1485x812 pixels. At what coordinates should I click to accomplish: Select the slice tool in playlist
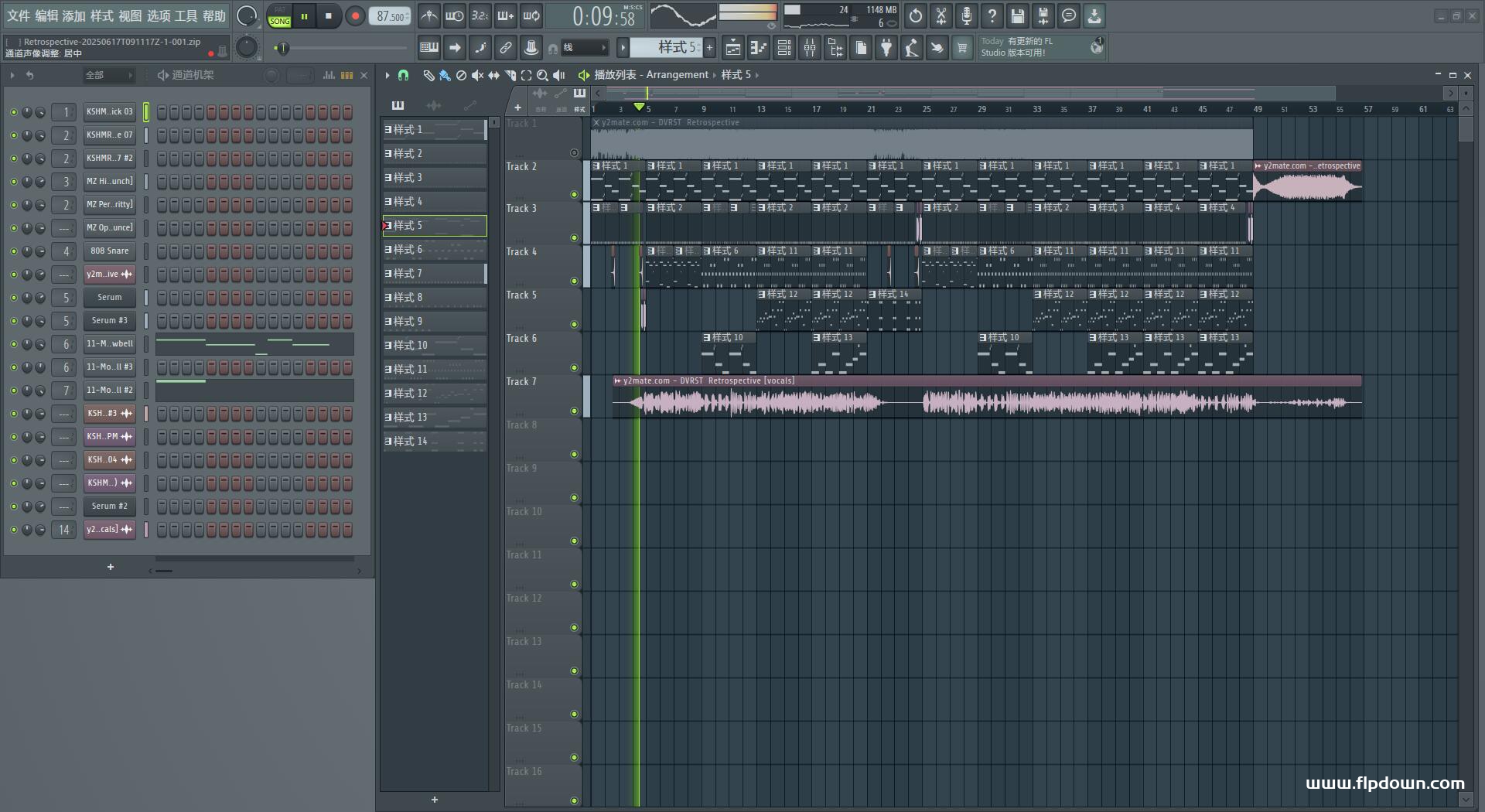[510, 75]
